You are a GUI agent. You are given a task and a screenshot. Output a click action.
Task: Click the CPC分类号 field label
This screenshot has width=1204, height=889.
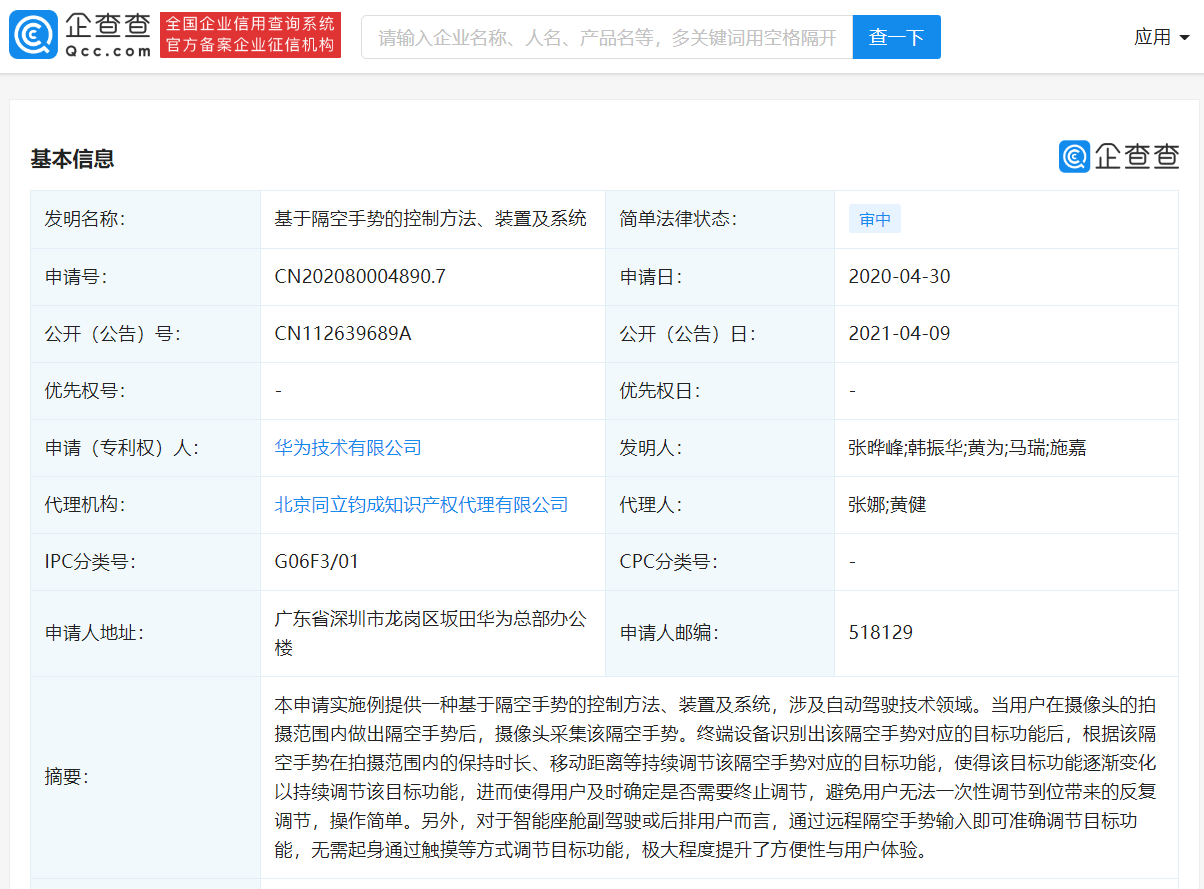tap(669, 562)
